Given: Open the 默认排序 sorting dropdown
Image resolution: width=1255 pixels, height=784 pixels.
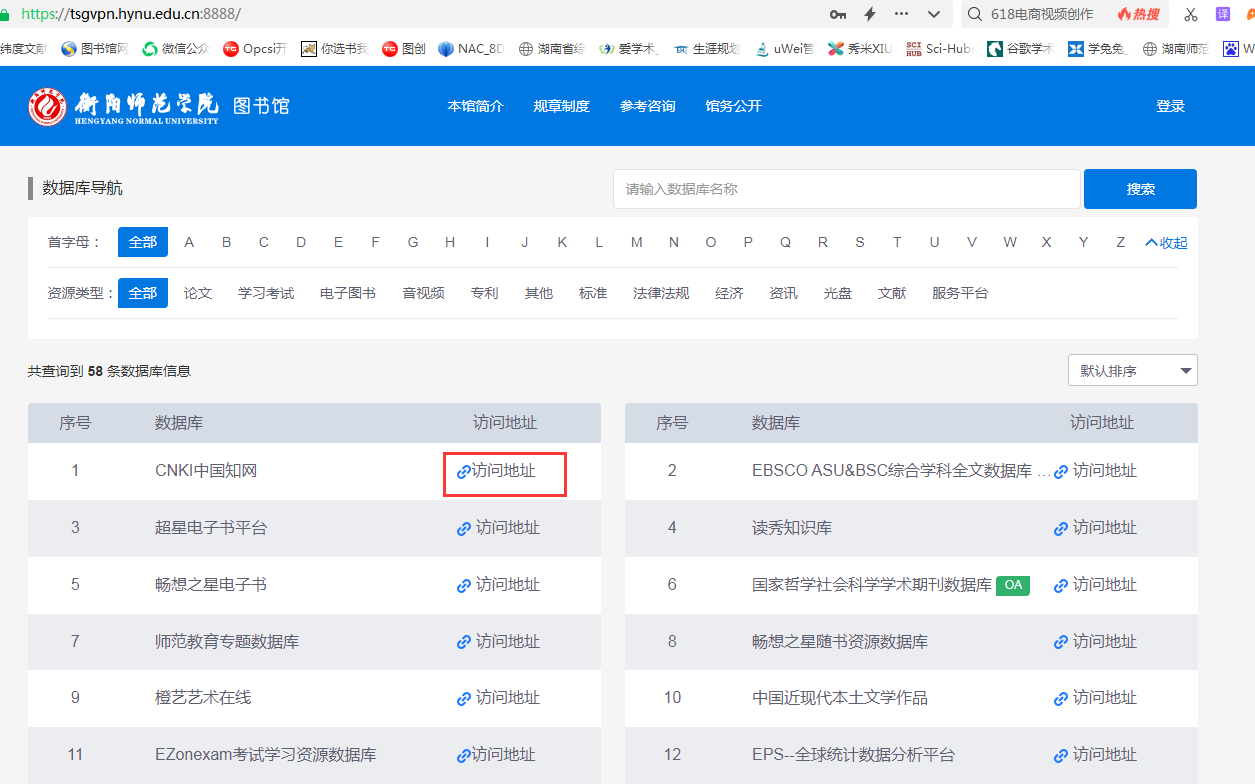Looking at the screenshot, I should click(x=1132, y=370).
